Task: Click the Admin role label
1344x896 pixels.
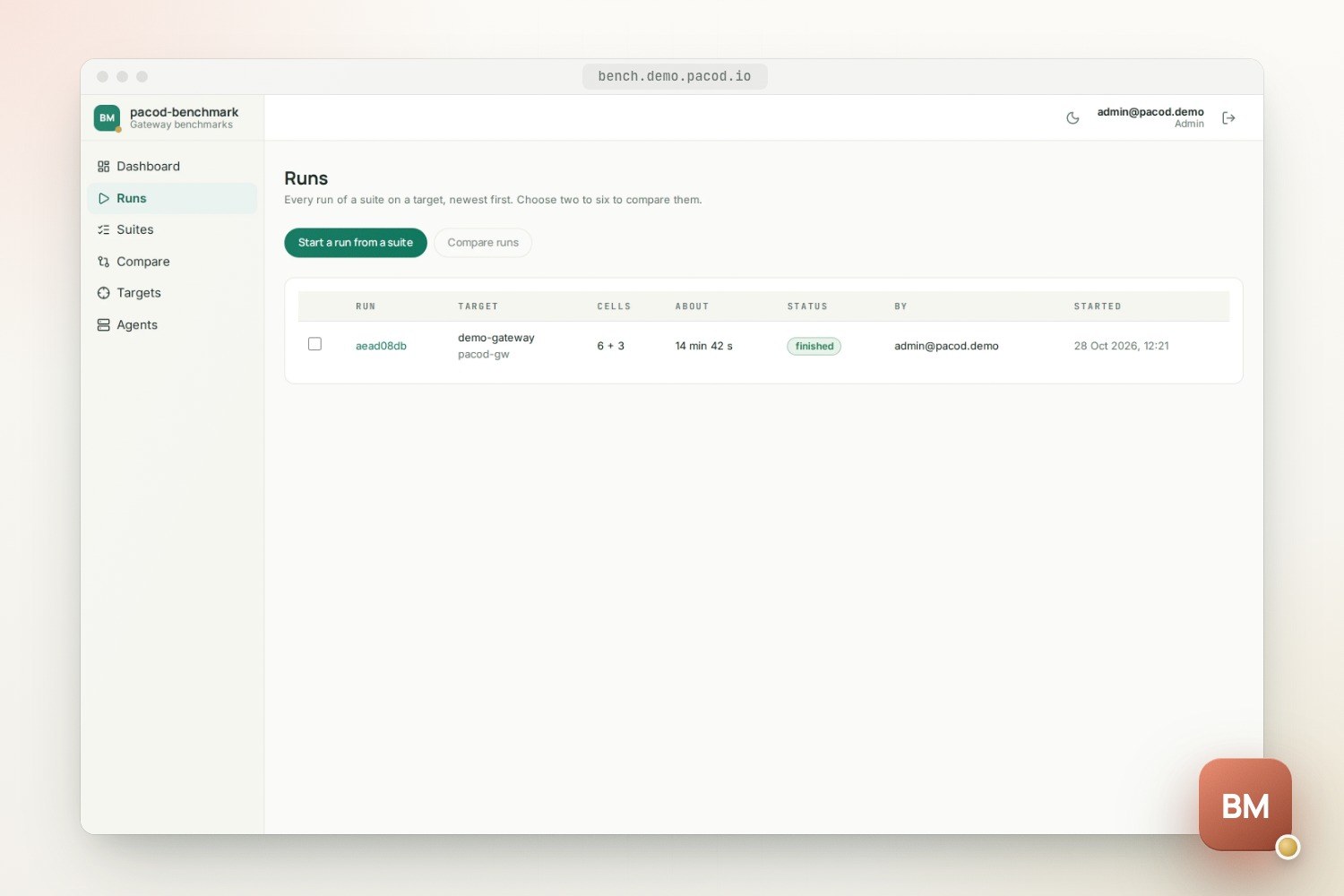Action: point(1189,124)
